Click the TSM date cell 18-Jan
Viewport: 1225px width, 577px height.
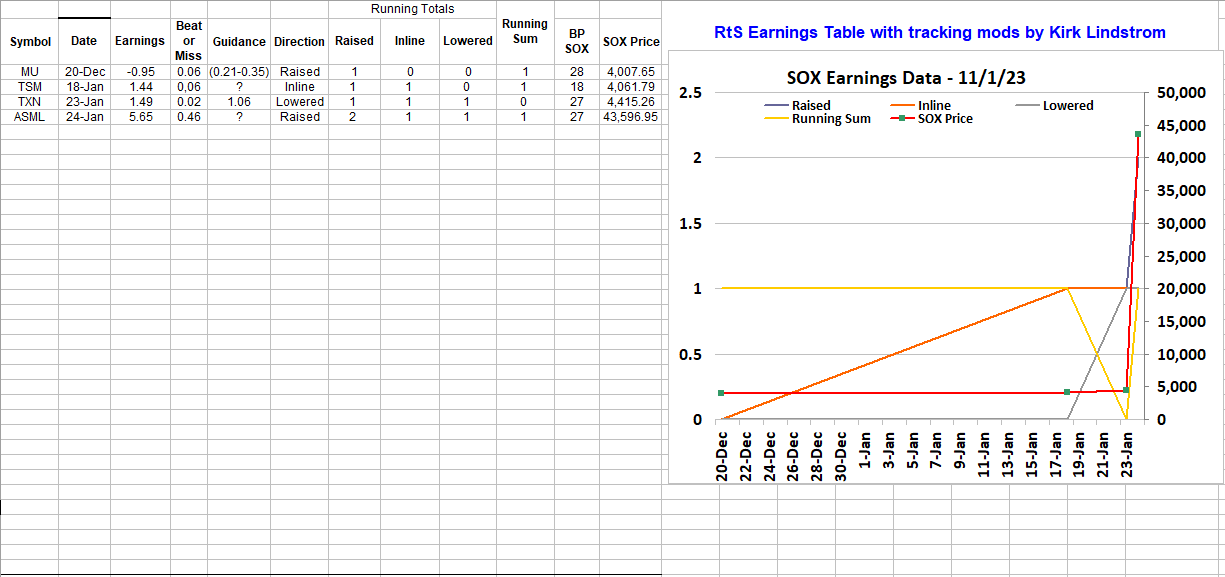pyautogui.click(x=85, y=87)
